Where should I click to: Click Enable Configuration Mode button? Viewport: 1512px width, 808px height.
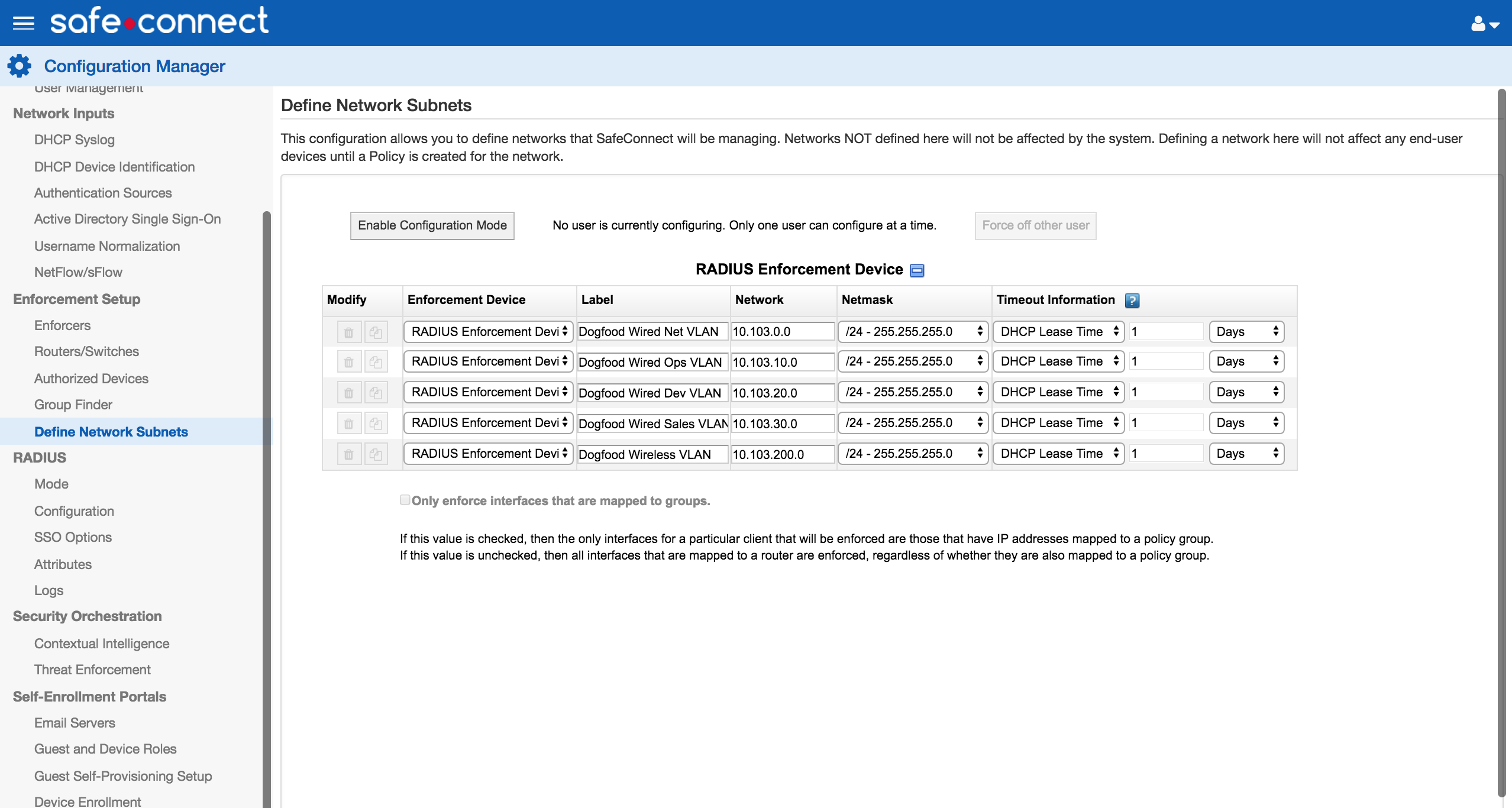tap(432, 226)
